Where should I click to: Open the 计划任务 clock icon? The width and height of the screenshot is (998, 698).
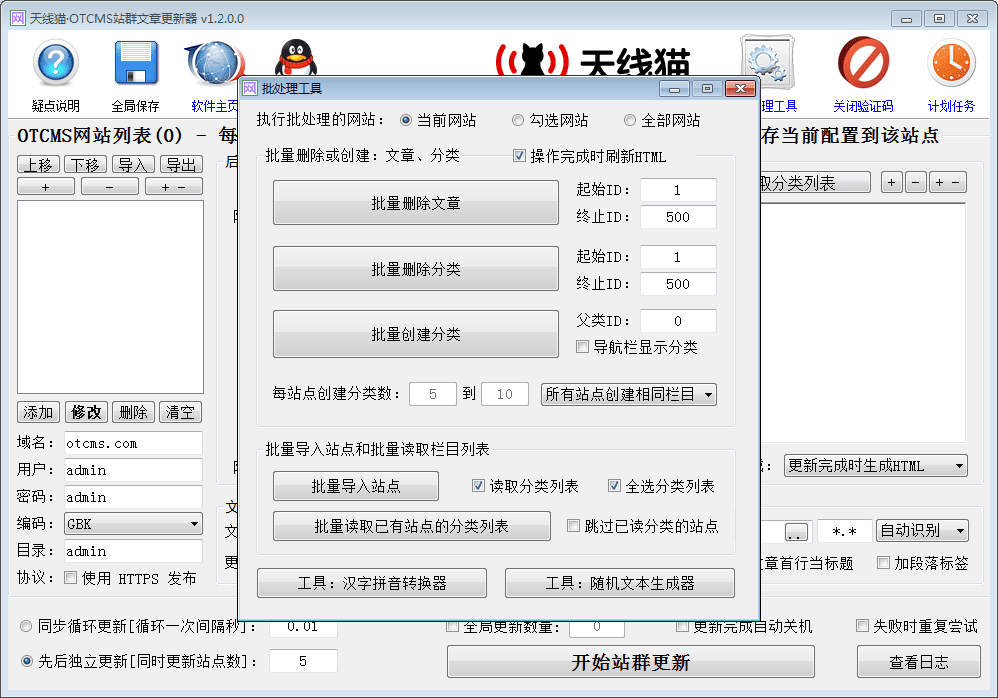pos(951,63)
